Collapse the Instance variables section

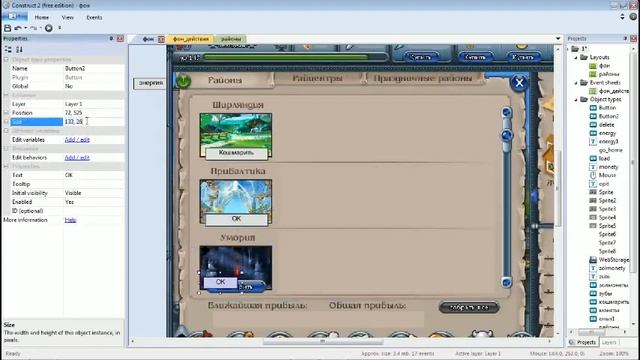click(x=6, y=131)
